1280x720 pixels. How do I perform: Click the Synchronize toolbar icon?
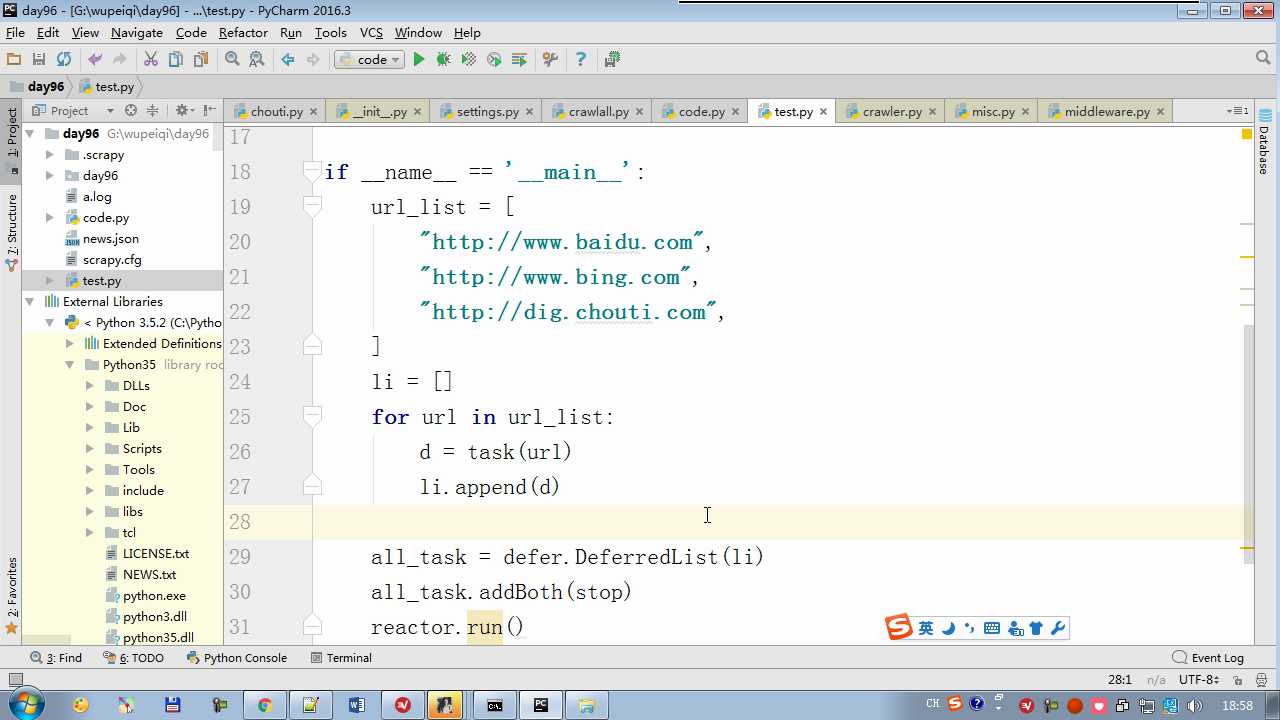point(64,60)
